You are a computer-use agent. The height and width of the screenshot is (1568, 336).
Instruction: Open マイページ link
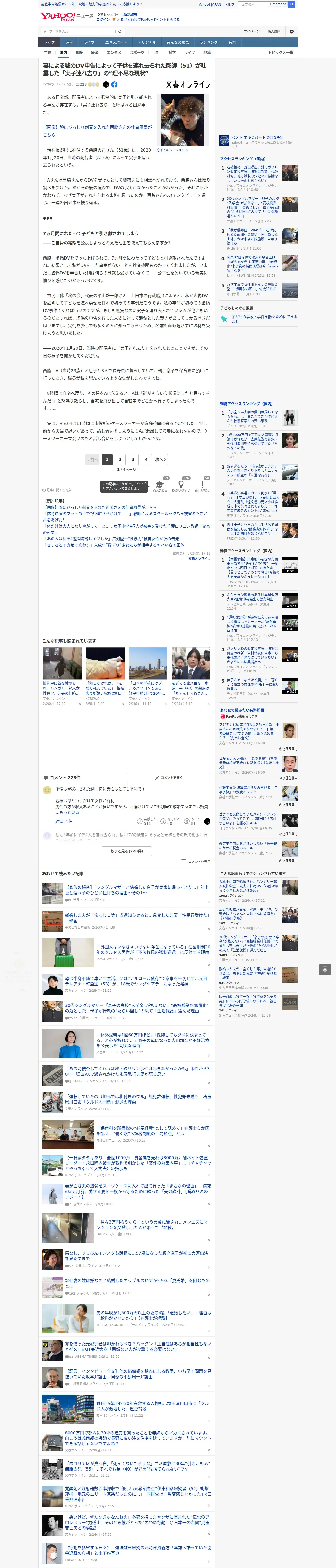252,32
